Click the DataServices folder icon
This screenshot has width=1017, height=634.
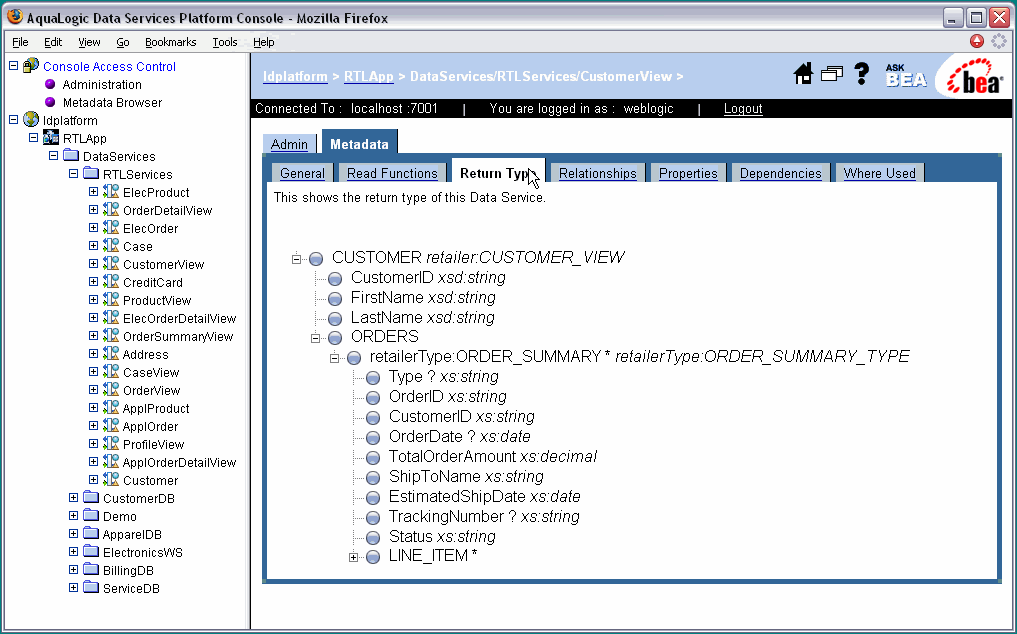pyautogui.click(x=71, y=156)
